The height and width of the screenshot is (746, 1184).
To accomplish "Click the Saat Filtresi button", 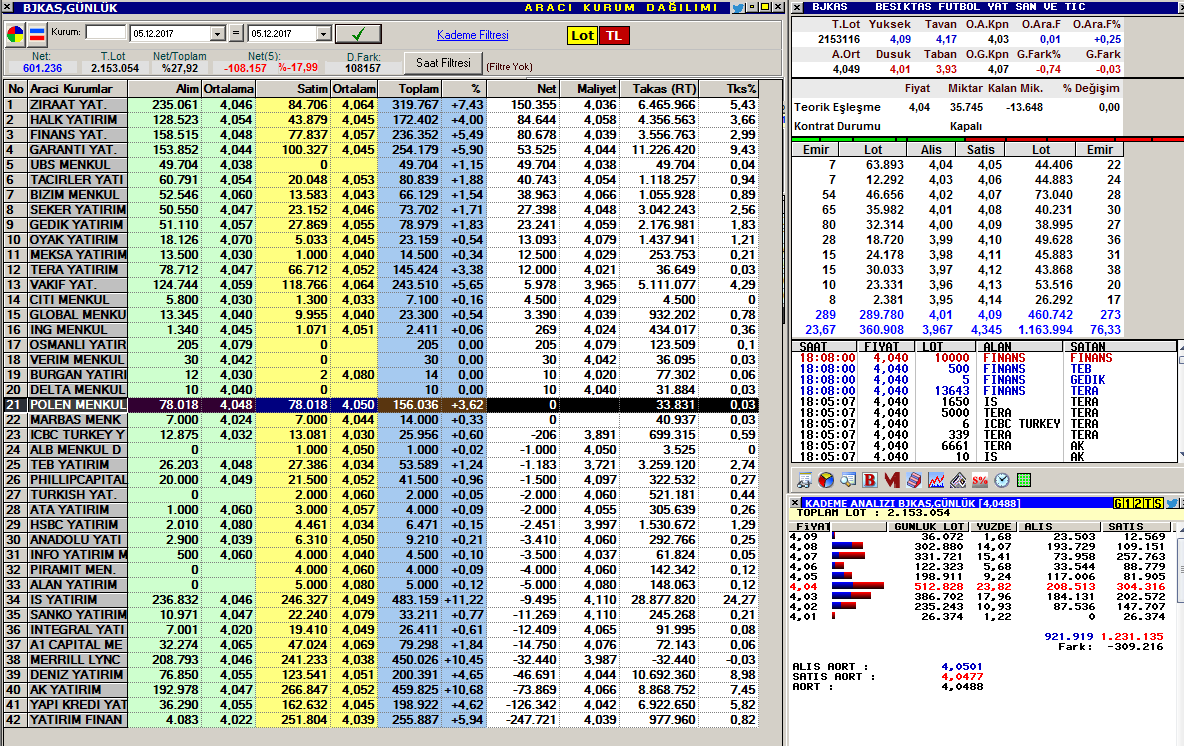I will pos(443,63).
